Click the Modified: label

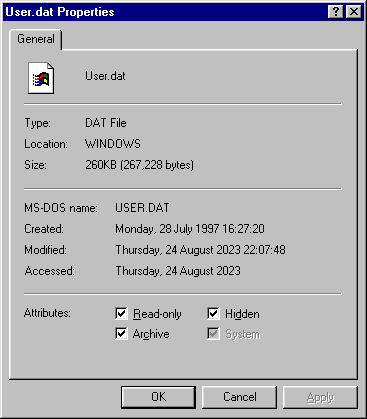(45, 250)
